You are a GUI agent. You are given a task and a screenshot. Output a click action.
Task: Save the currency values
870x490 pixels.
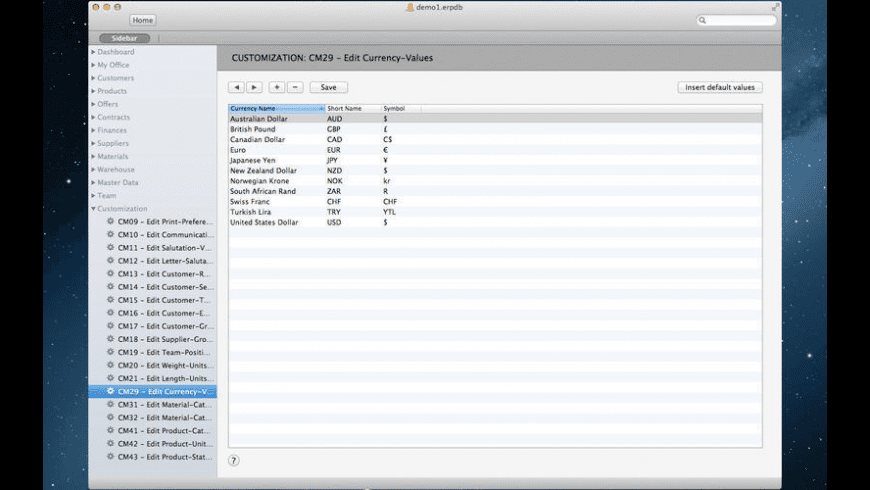pyautogui.click(x=328, y=87)
